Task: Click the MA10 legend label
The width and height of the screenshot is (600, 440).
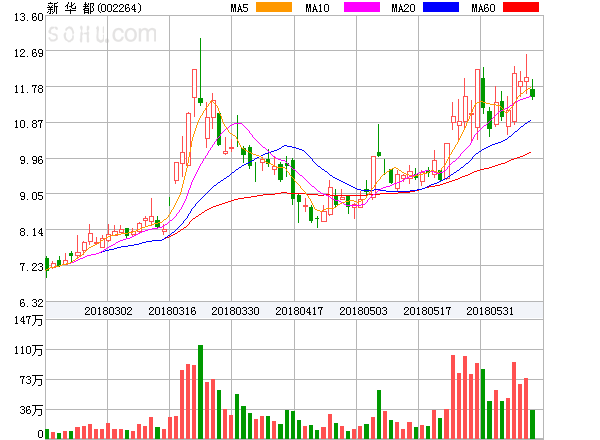Action: tap(317, 8)
